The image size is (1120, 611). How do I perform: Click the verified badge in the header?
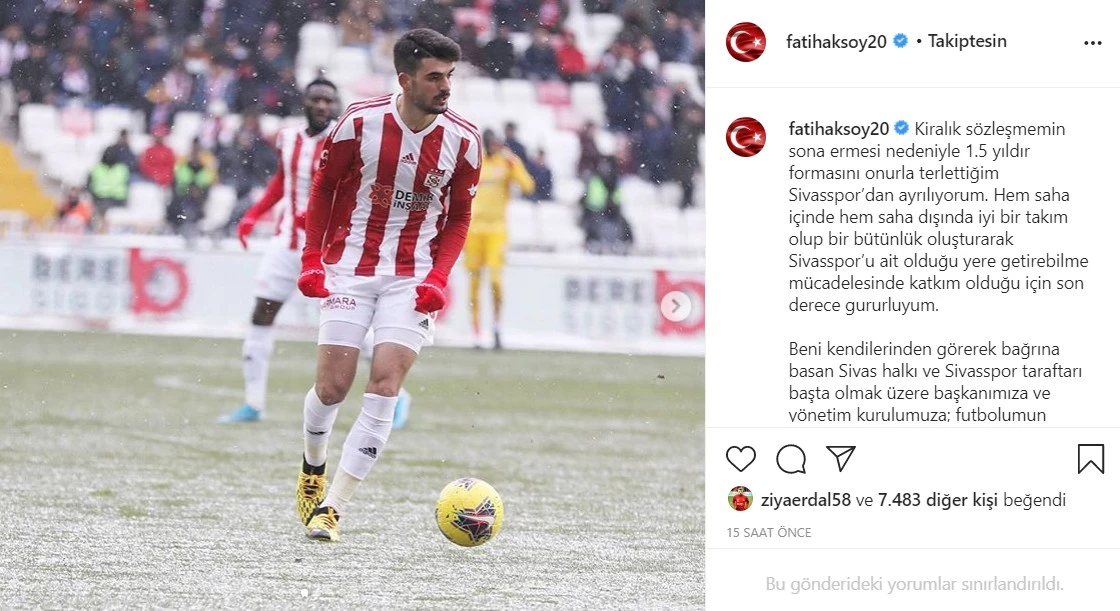[901, 41]
